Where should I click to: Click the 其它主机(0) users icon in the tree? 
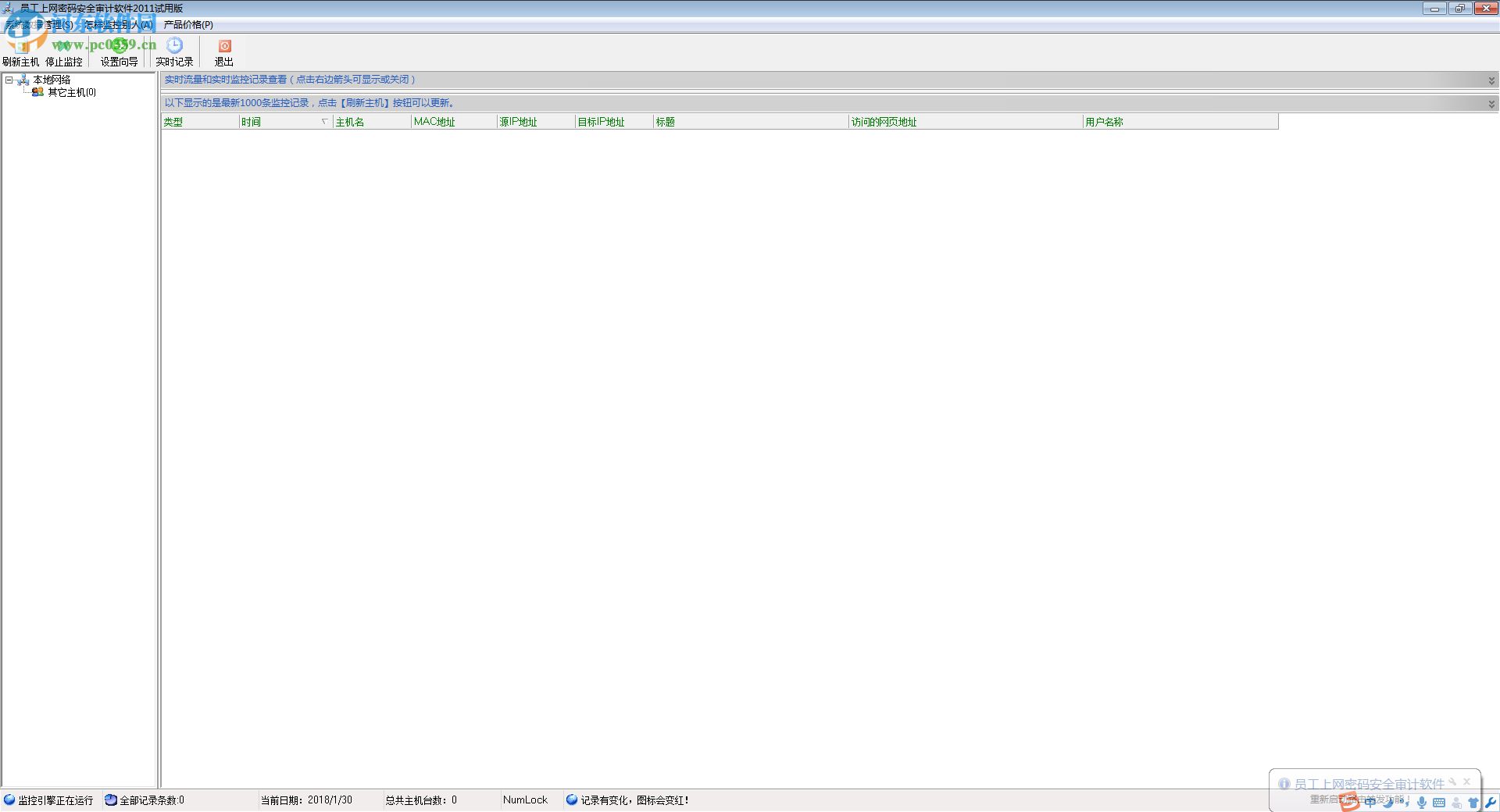tap(37, 92)
